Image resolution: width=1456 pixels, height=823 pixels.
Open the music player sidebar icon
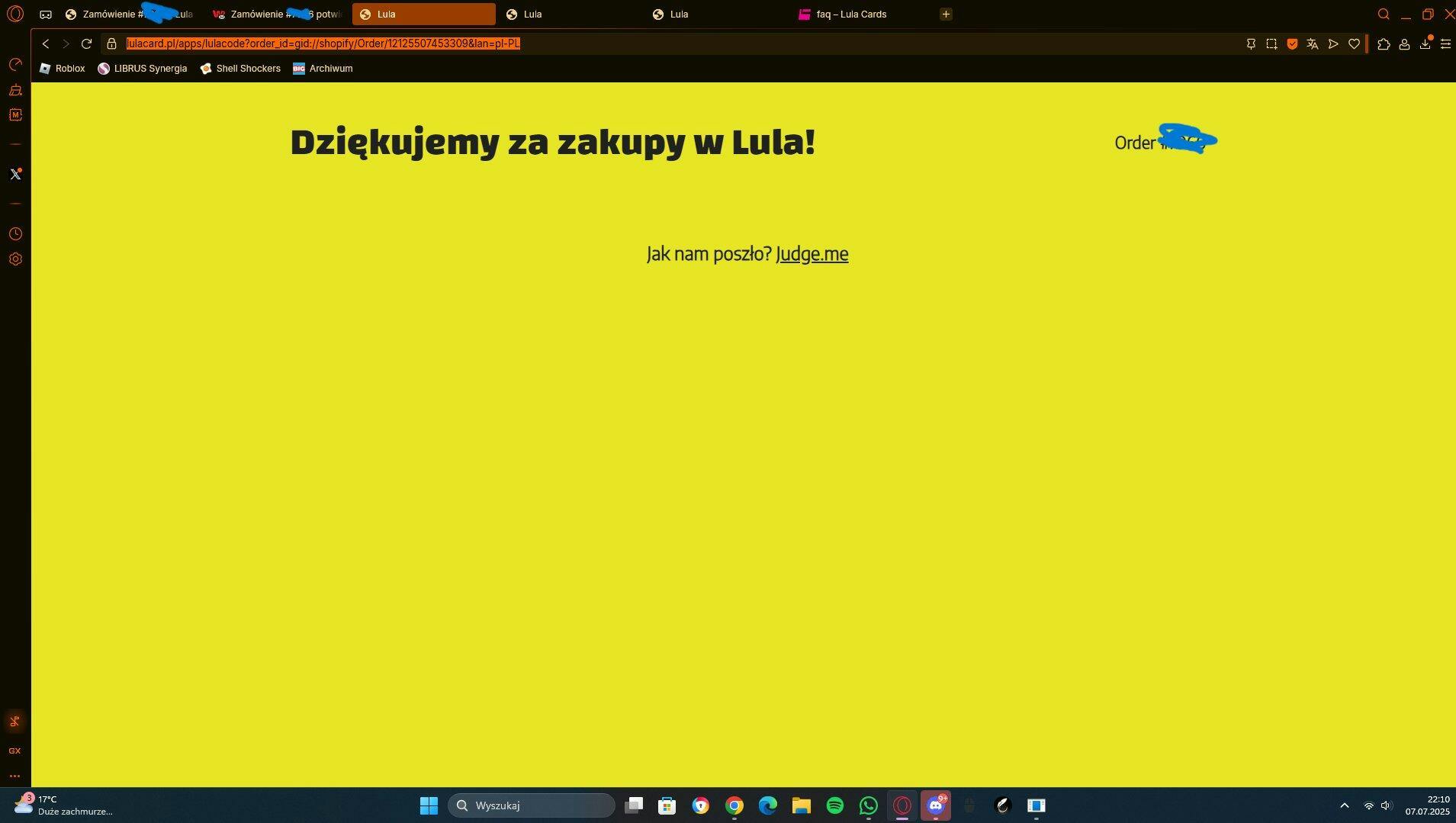(x=14, y=722)
